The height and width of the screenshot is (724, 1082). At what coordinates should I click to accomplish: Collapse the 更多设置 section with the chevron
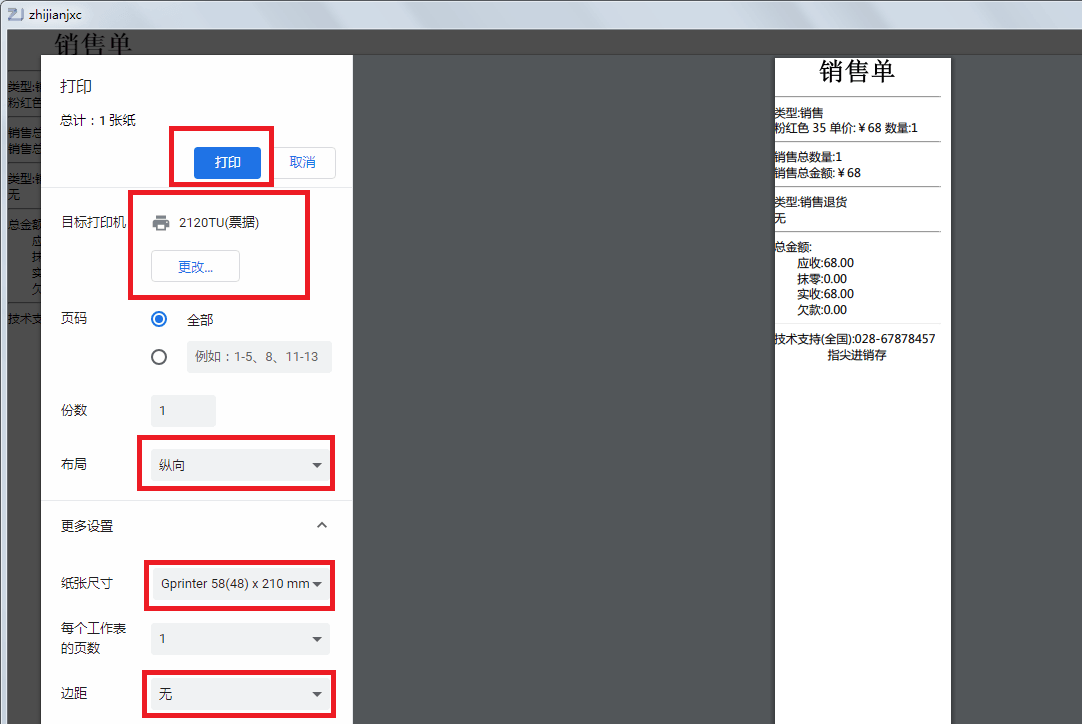point(321,525)
